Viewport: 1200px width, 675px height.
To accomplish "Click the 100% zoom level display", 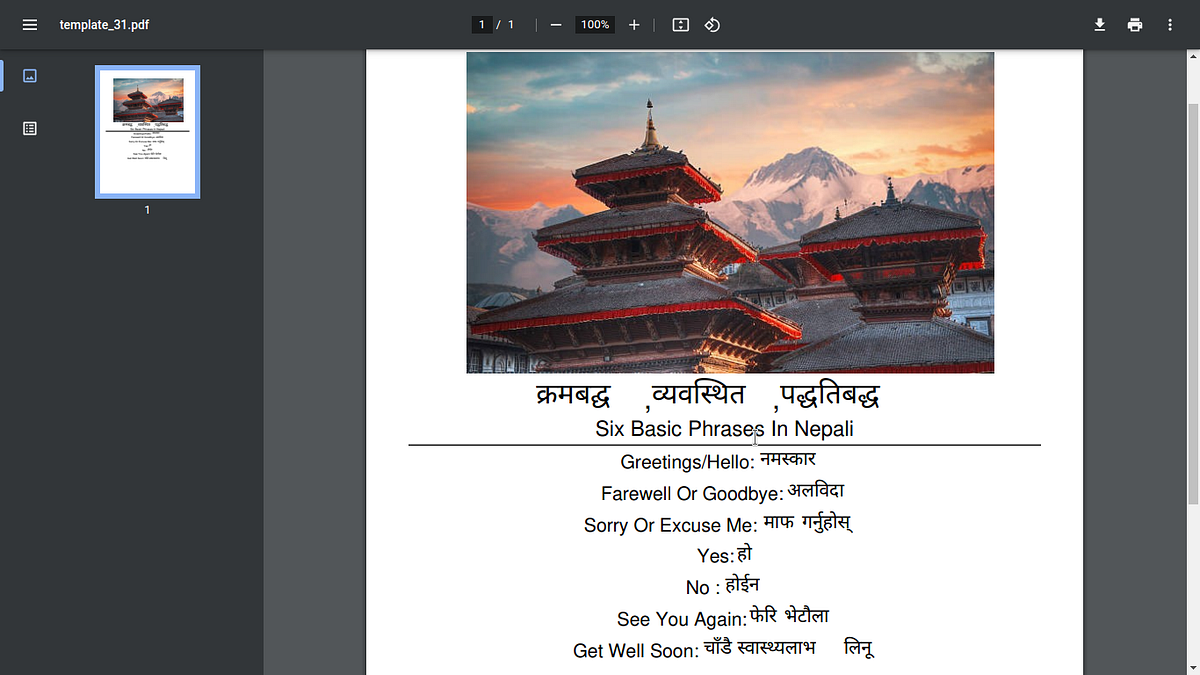I will (x=594, y=24).
